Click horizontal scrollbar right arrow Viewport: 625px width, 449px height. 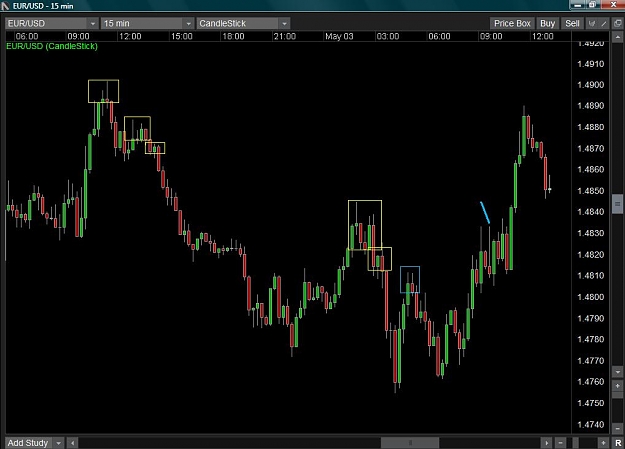(x=546, y=443)
